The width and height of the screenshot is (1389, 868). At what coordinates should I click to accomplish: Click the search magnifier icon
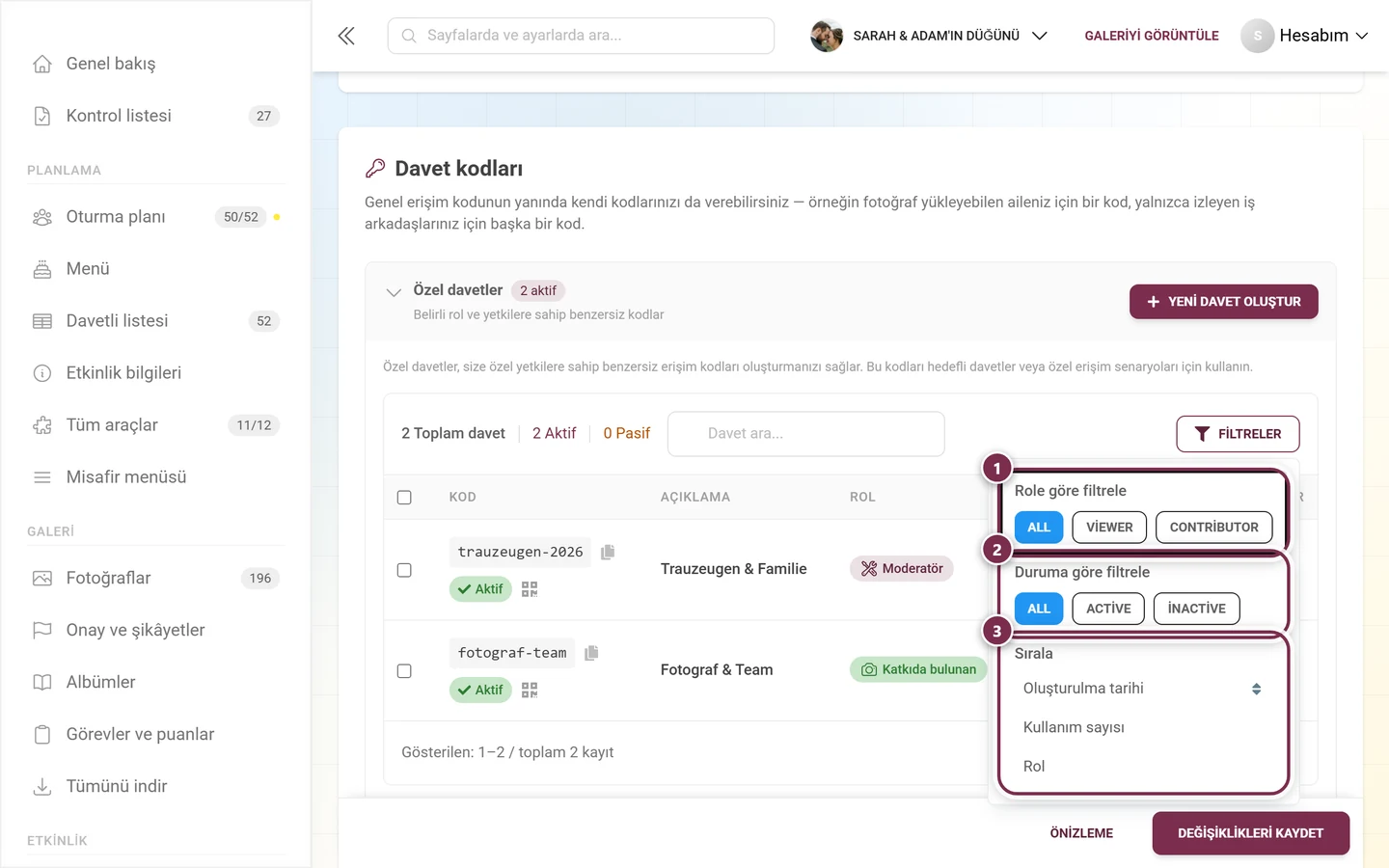click(x=409, y=36)
